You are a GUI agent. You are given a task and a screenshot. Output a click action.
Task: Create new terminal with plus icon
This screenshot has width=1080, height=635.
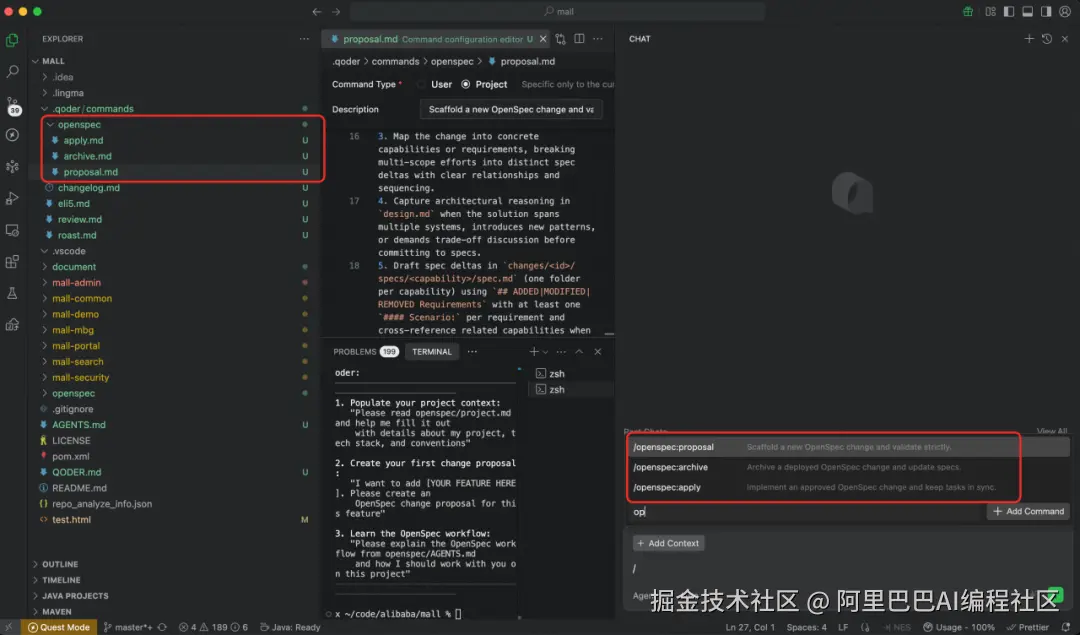tap(534, 352)
